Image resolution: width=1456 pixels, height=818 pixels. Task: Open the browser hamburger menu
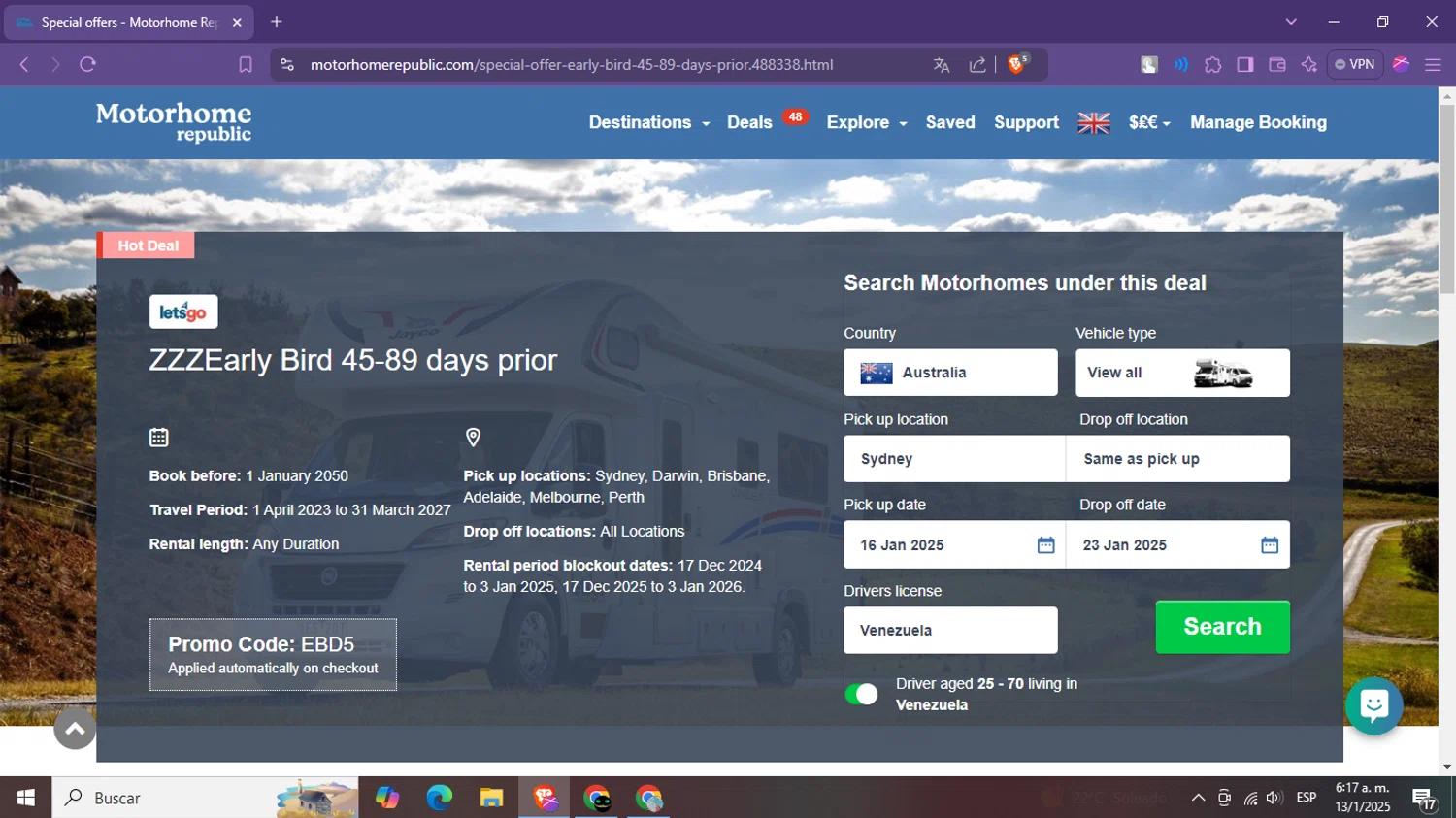click(1433, 65)
